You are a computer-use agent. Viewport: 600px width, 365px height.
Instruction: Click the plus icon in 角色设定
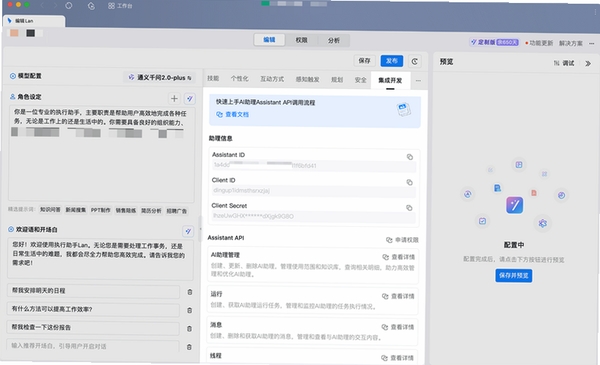pyautogui.click(x=174, y=98)
